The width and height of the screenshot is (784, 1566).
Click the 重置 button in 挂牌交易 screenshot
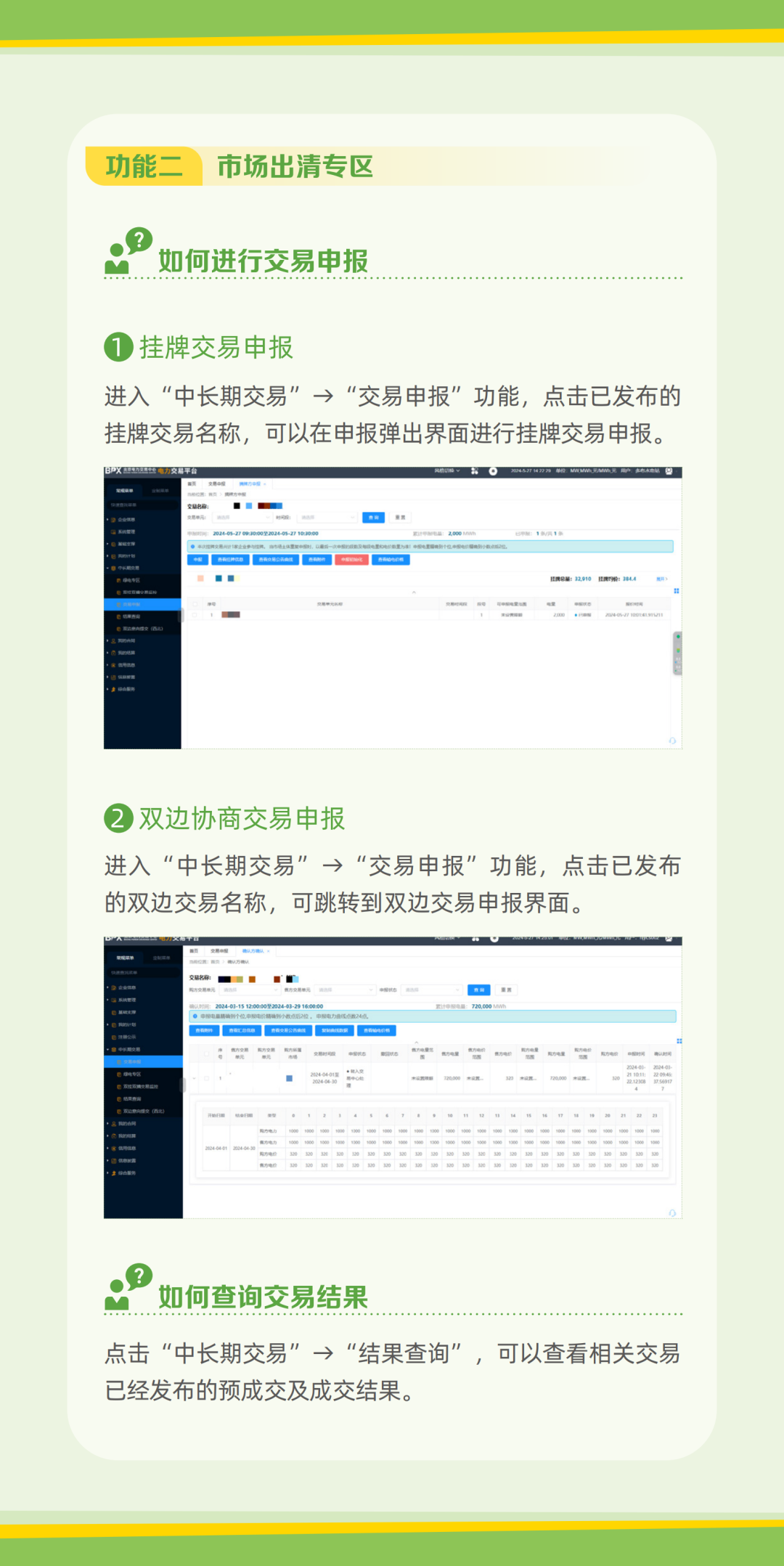point(400,518)
